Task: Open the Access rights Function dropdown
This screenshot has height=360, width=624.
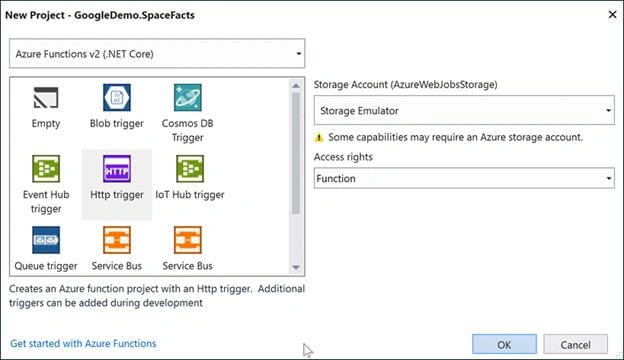Action: pos(464,178)
